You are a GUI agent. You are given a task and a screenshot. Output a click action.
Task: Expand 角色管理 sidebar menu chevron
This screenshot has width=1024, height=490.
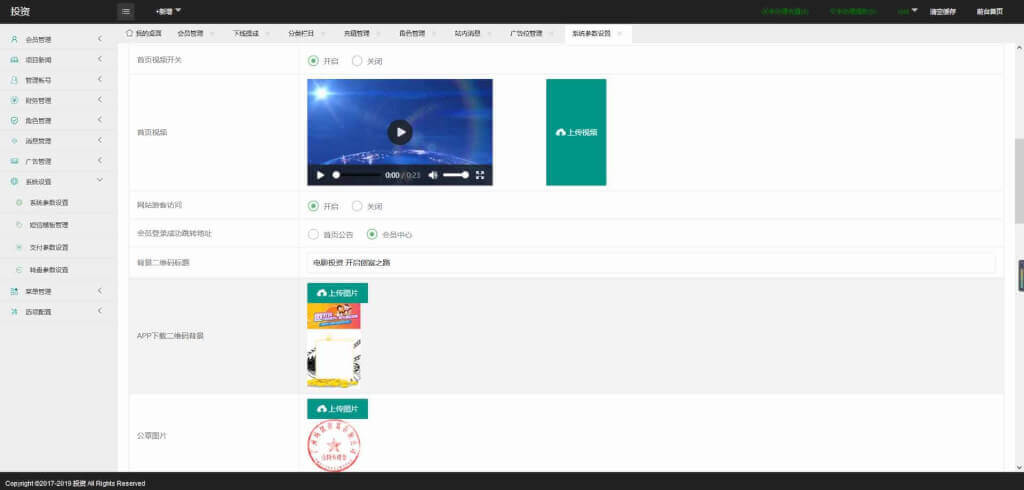coord(100,120)
